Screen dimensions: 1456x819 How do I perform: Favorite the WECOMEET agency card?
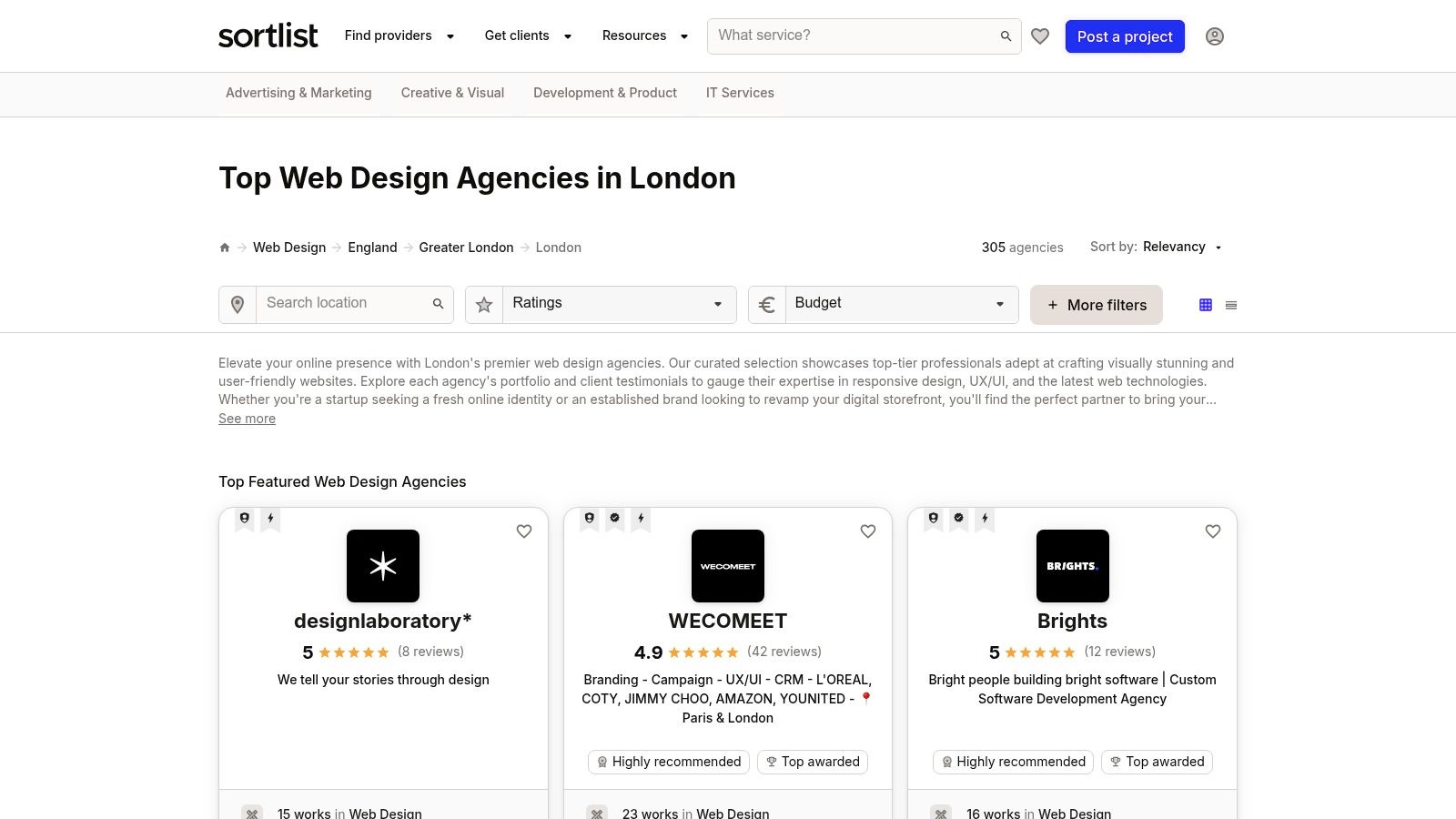pos(868,531)
